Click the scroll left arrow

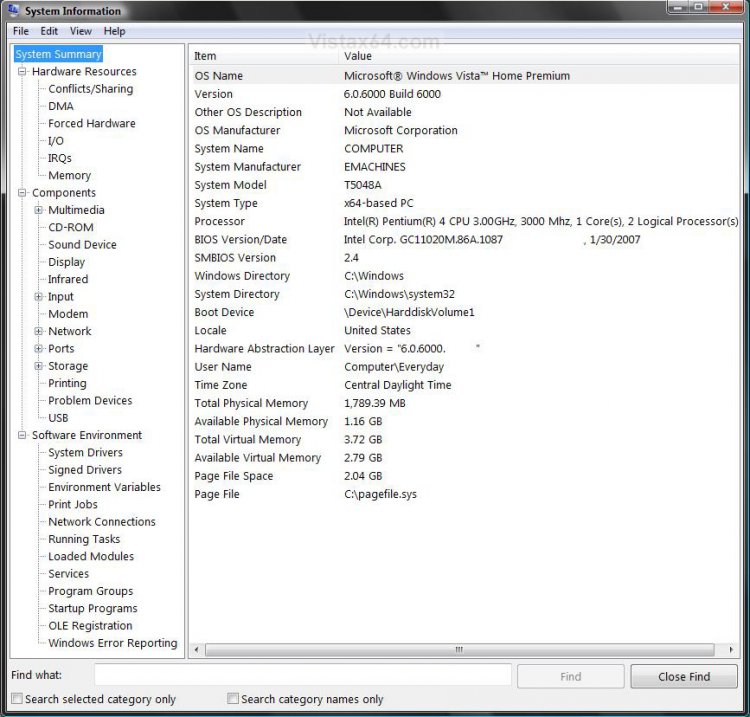[x=196, y=650]
